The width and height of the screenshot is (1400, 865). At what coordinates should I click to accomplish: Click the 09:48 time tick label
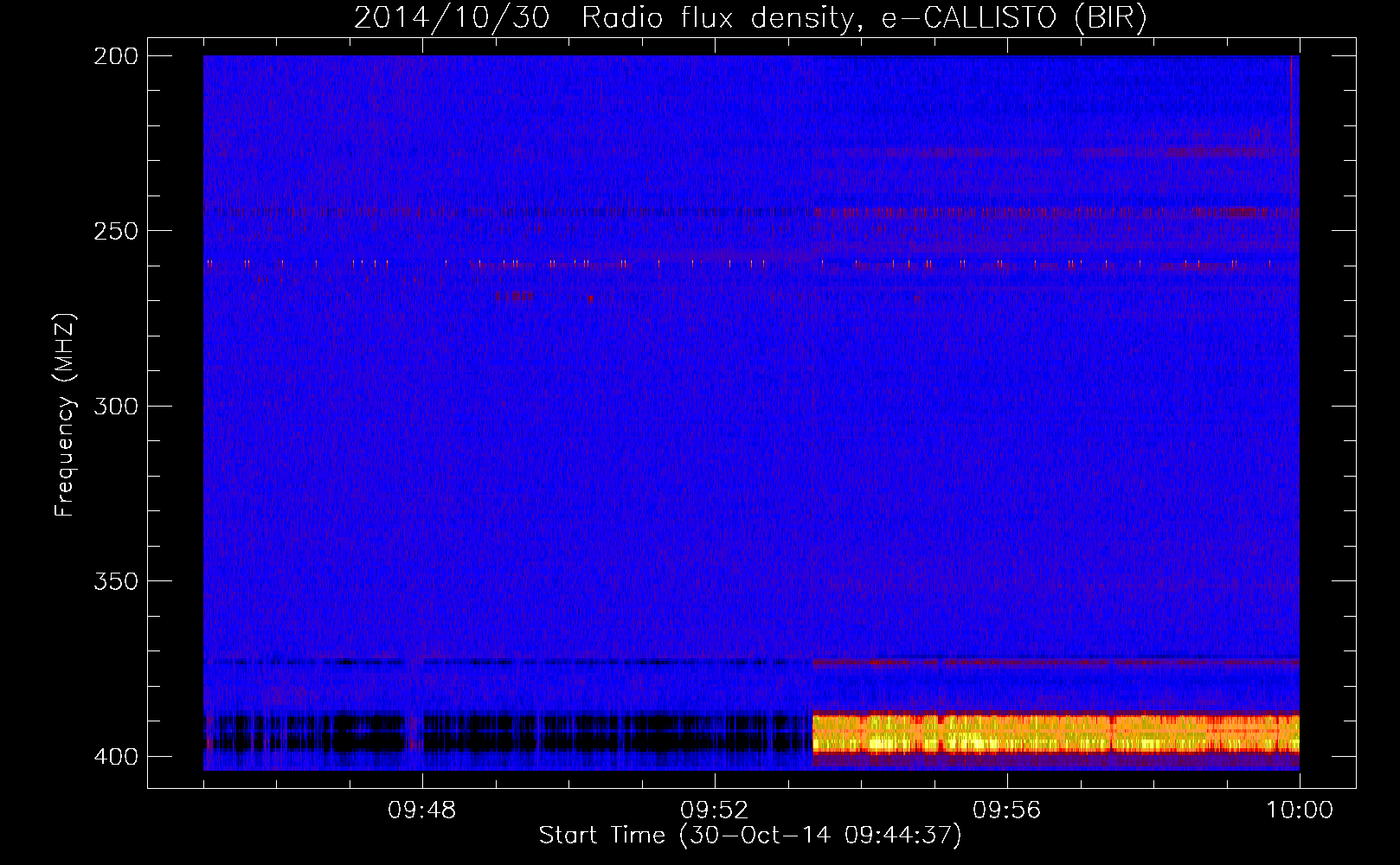tap(422, 811)
